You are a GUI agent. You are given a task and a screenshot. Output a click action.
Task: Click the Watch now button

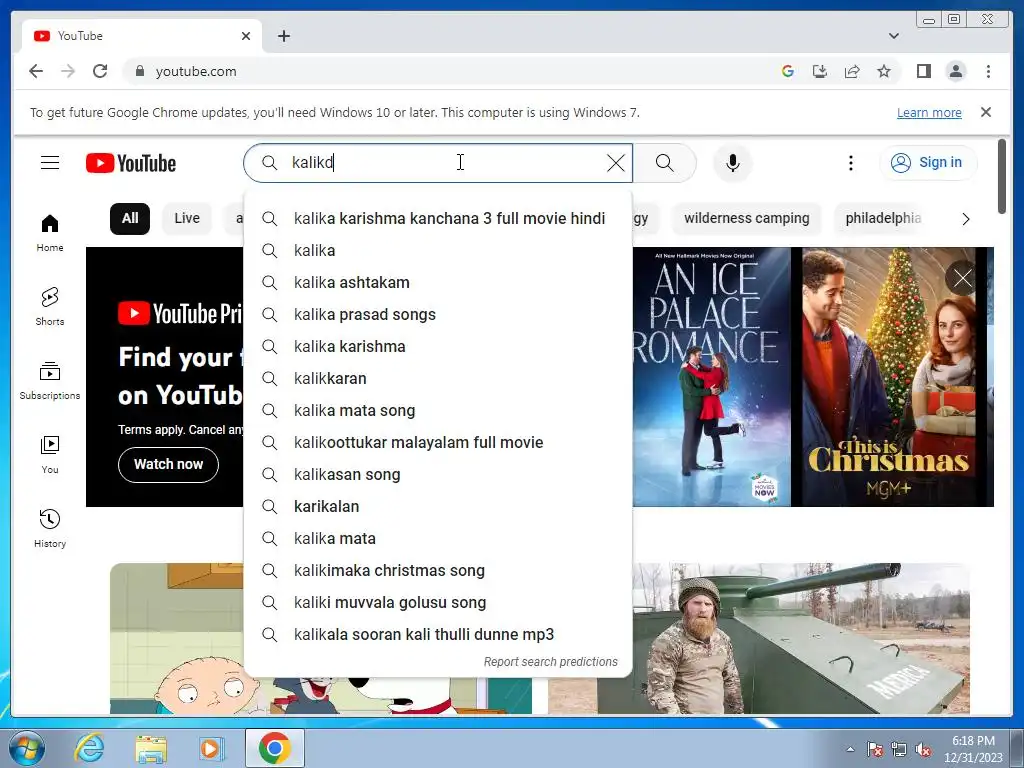168,464
